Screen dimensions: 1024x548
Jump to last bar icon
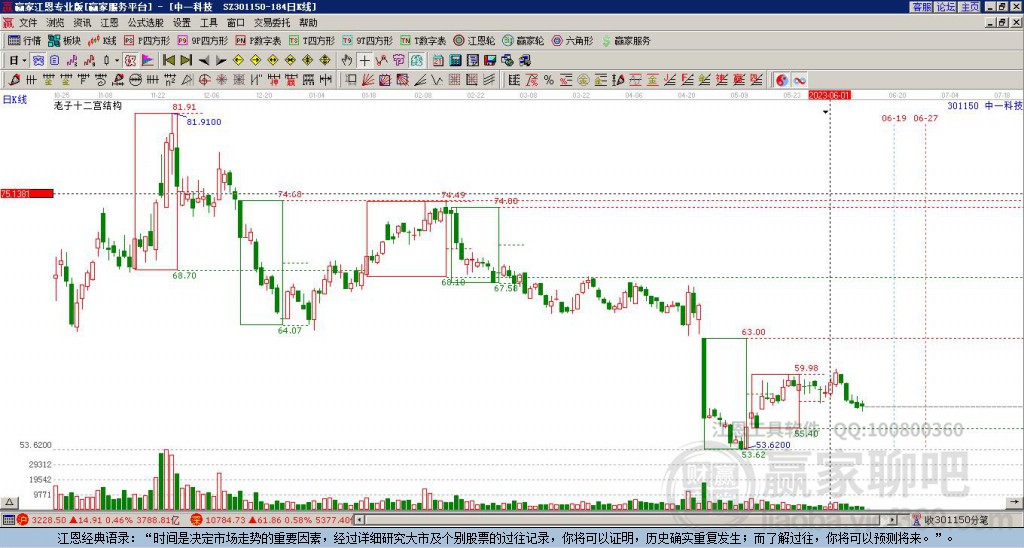point(186,60)
